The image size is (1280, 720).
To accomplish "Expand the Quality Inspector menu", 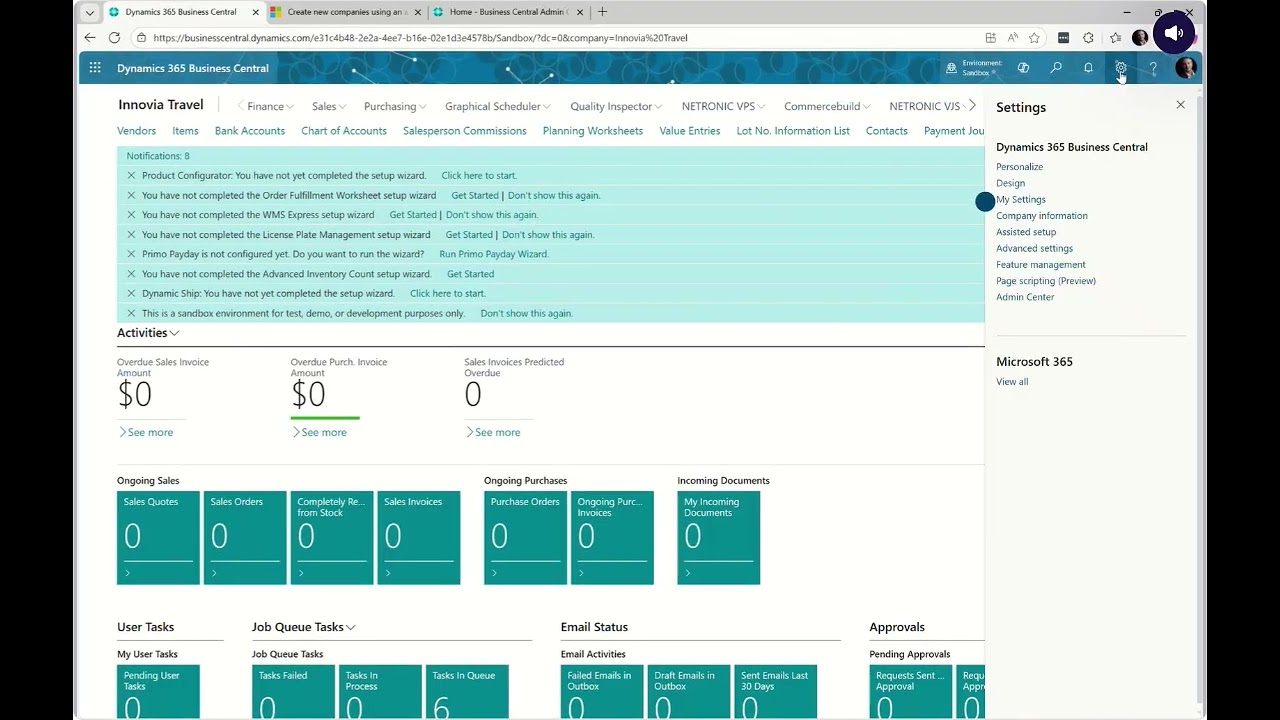I will coord(616,106).
